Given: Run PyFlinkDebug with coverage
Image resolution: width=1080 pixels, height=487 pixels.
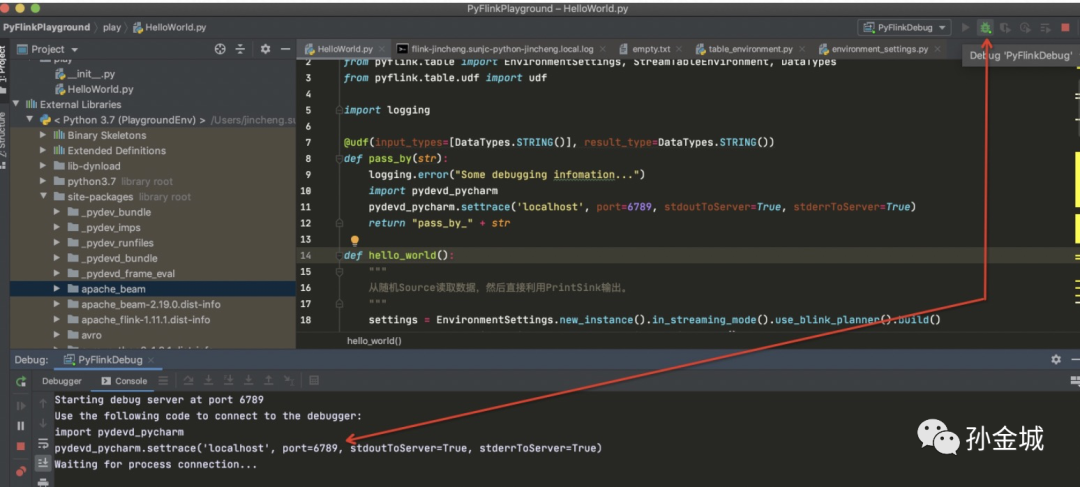Looking at the screenshot, I should click(1006, 28).
